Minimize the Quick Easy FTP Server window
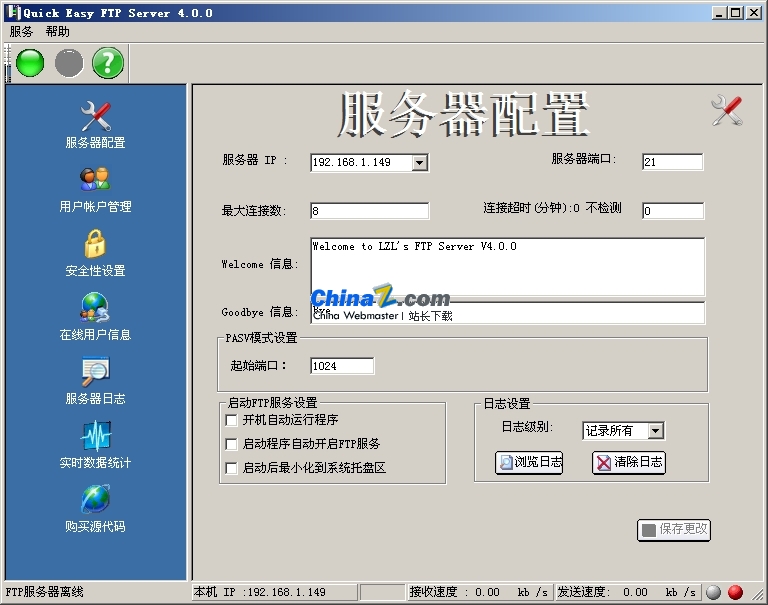This screenshot has width=768, height=605. point(719,13)
